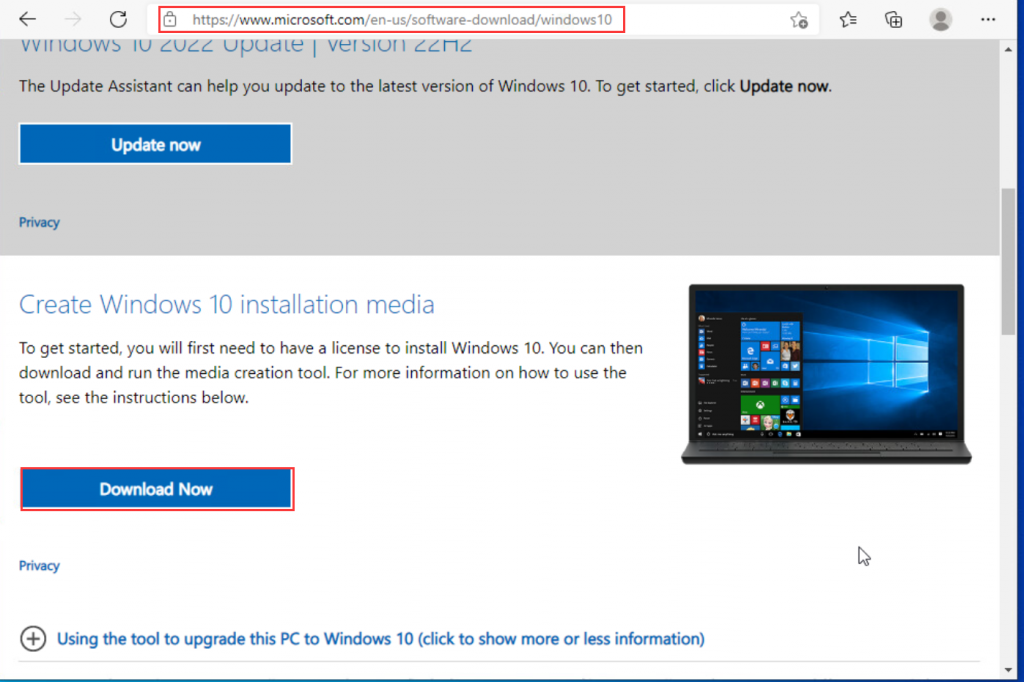Reload the current page

tap(118, 20)
